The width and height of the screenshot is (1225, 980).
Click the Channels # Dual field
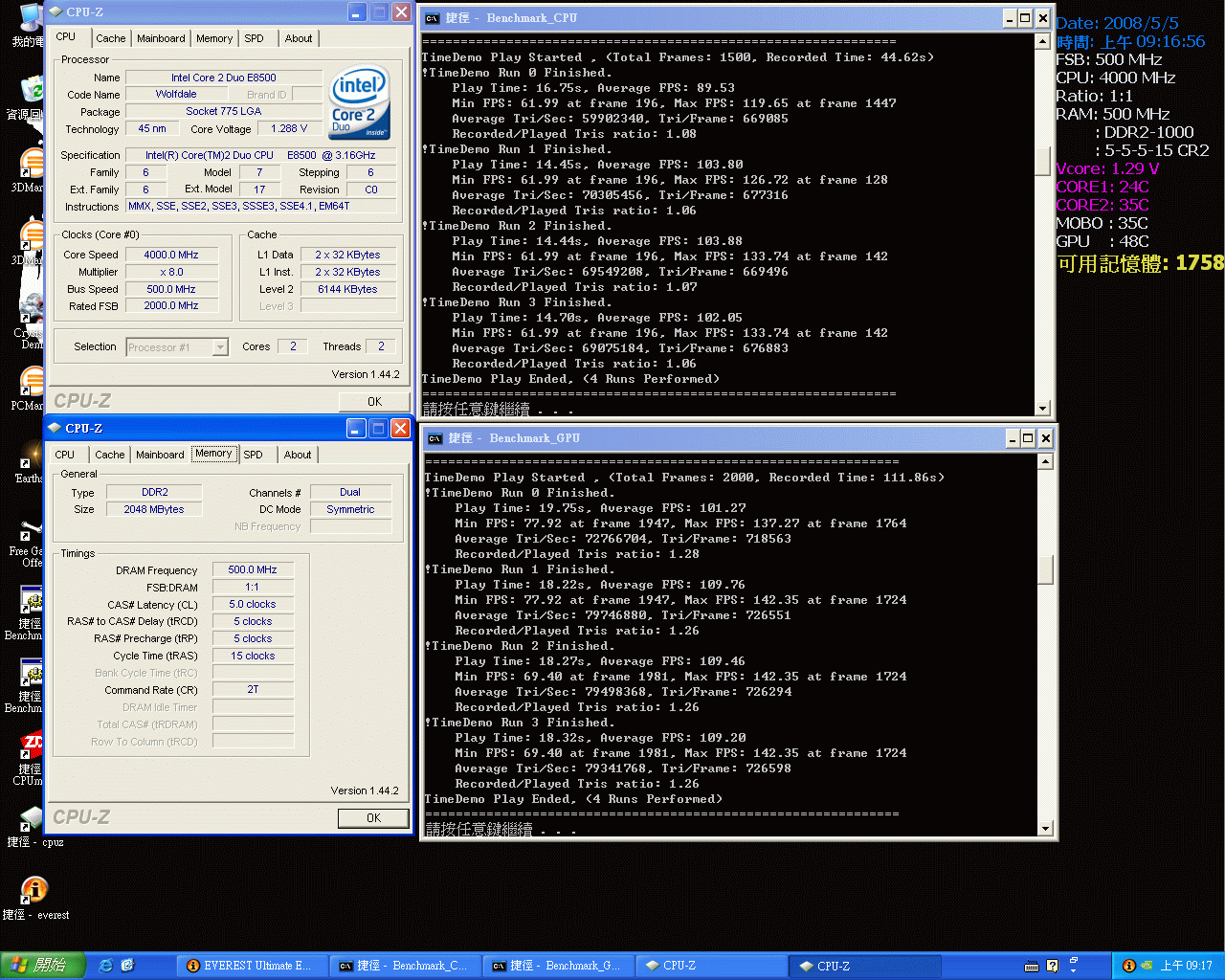coord(350,492)
